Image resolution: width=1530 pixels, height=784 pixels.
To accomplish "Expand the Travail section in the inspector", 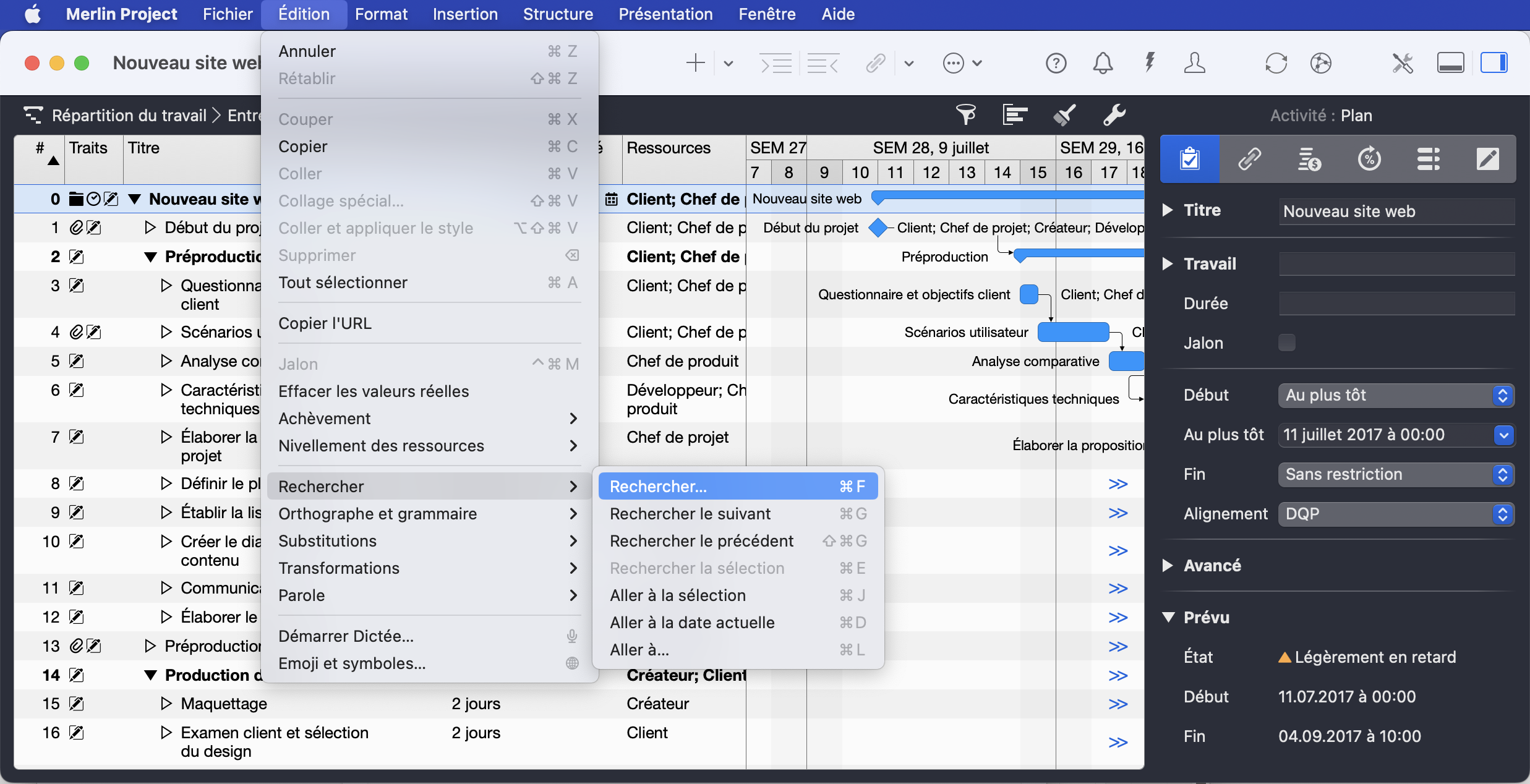I will [x=1168, y=264].
